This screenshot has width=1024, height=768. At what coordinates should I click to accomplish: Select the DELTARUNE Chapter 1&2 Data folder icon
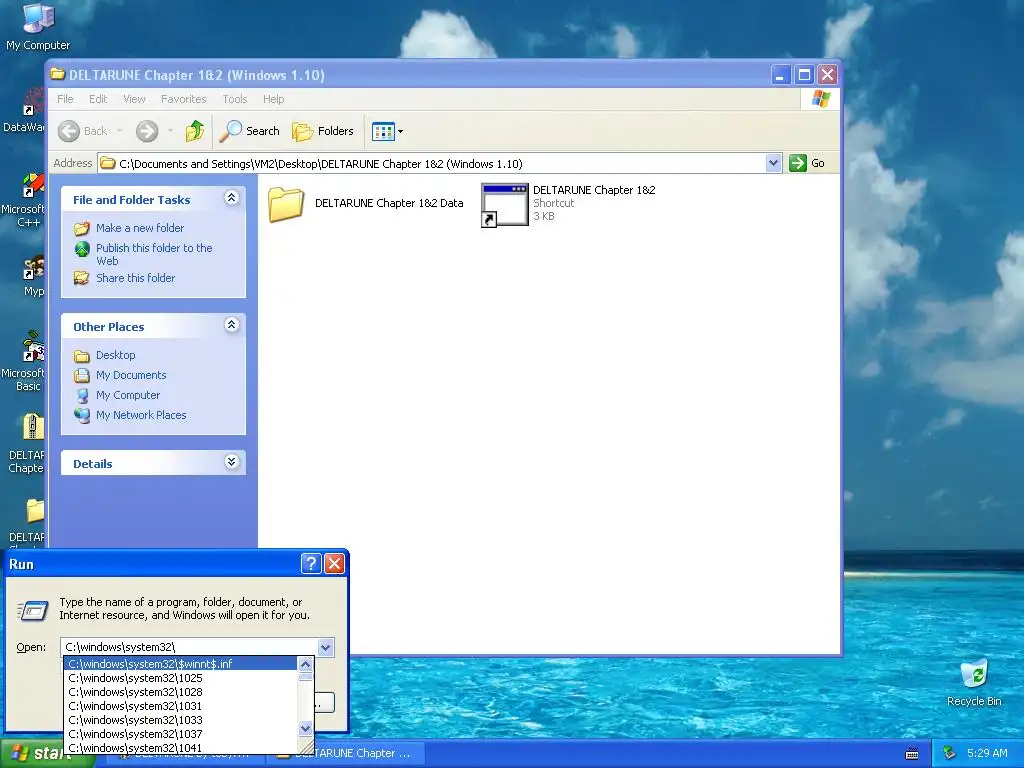(286, 204)
